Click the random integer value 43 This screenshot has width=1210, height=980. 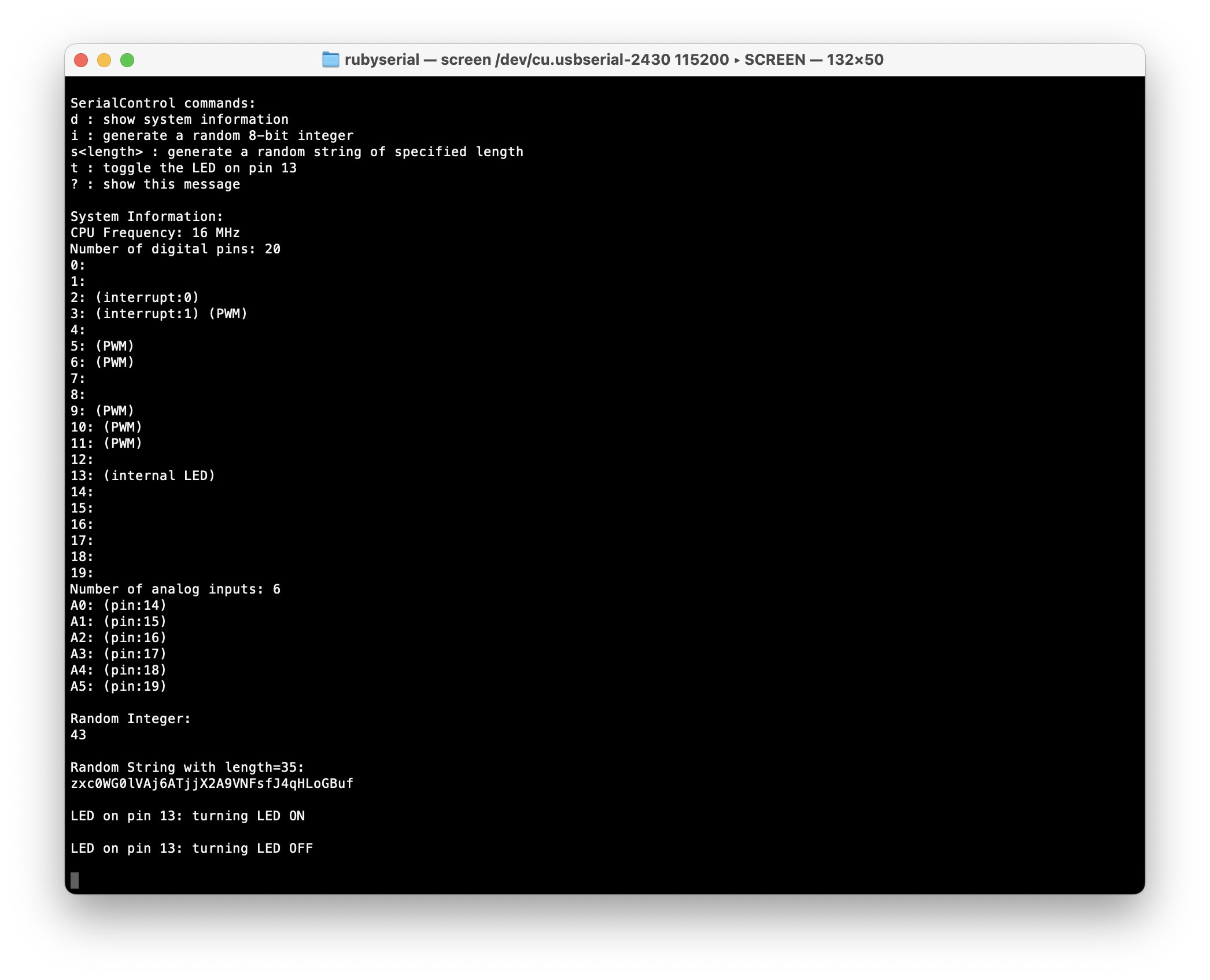click(x=78, y=735)
